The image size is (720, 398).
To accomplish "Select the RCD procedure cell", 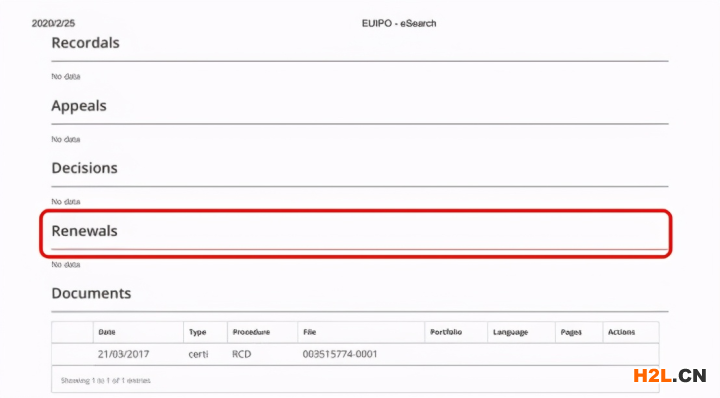I will (x=242, y=354).
